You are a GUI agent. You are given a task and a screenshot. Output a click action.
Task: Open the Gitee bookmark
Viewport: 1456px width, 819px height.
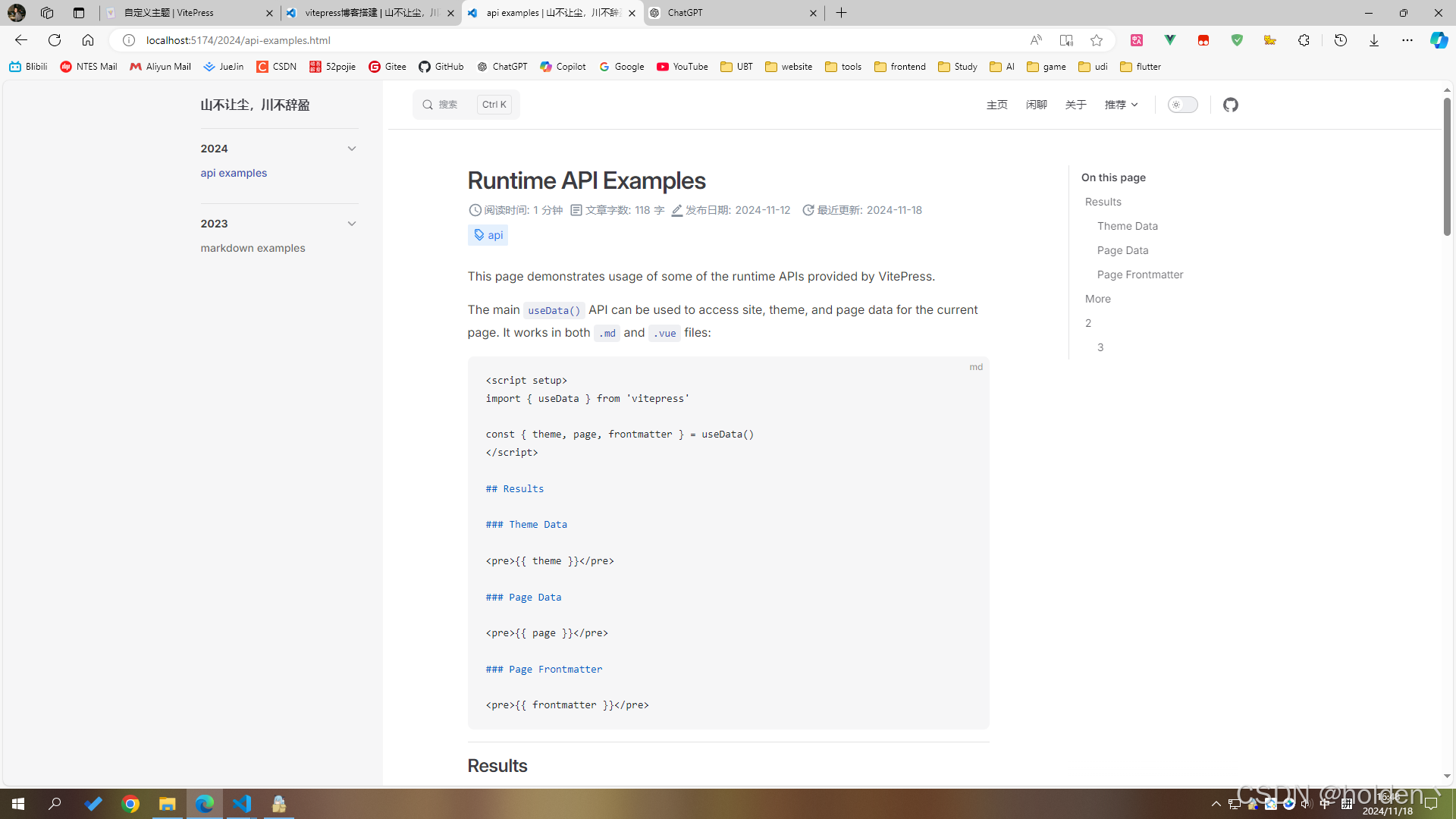pyautogui.click(x=388, y=67)
